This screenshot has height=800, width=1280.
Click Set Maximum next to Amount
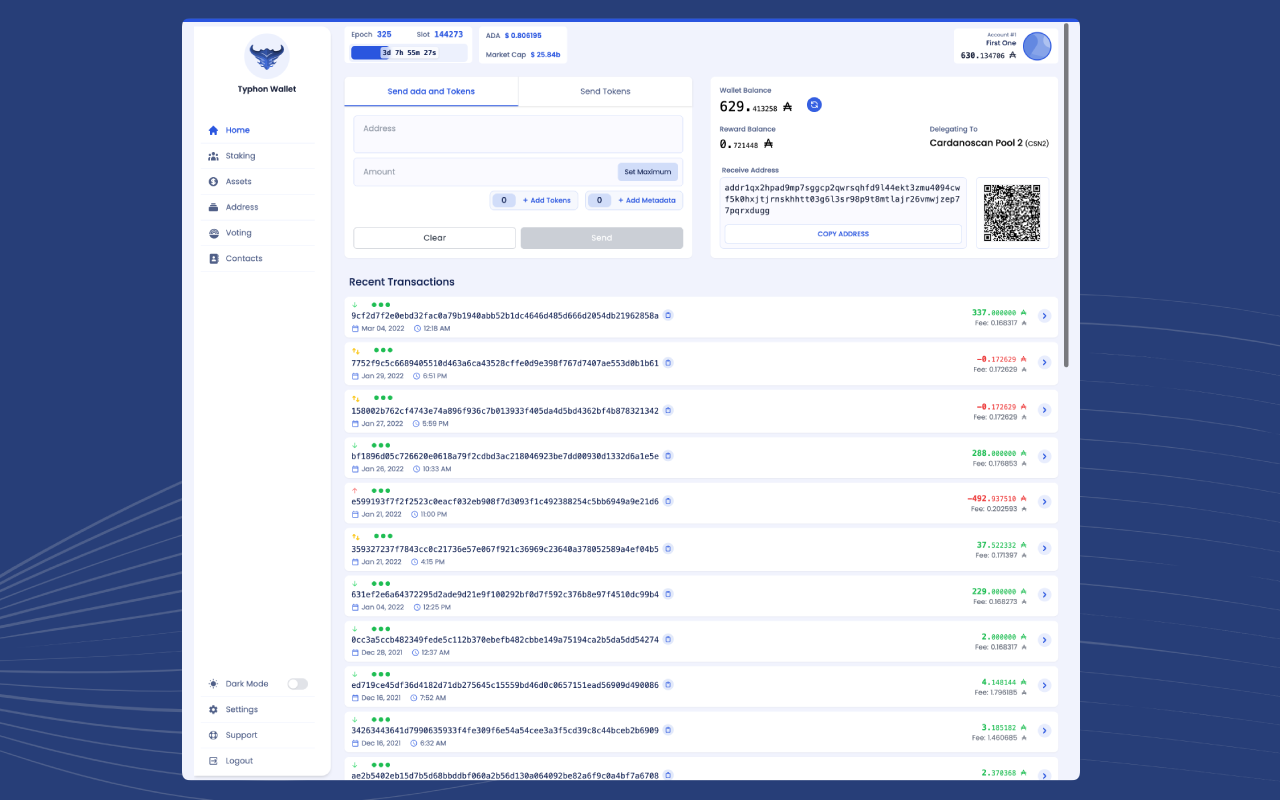[x=647, y=171]
